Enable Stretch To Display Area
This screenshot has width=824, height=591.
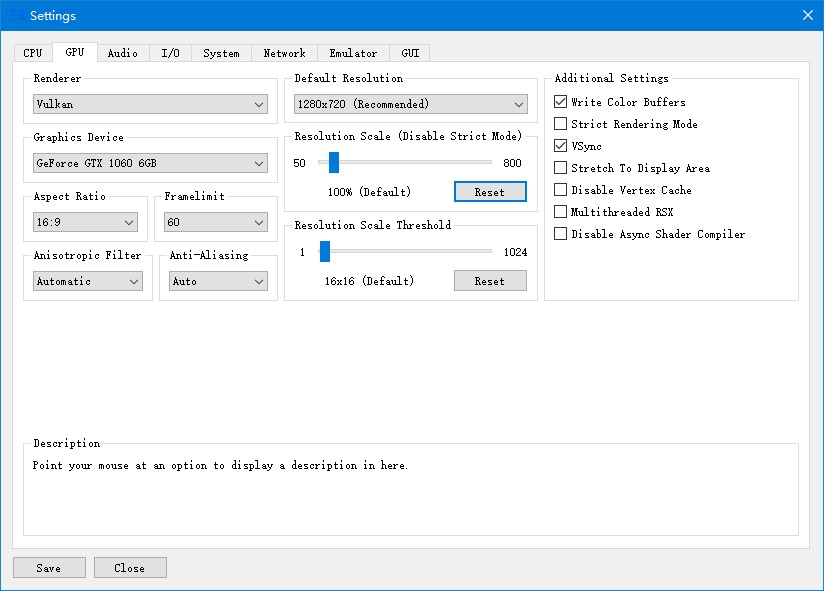pyautogui.click(x=561, y=168)
